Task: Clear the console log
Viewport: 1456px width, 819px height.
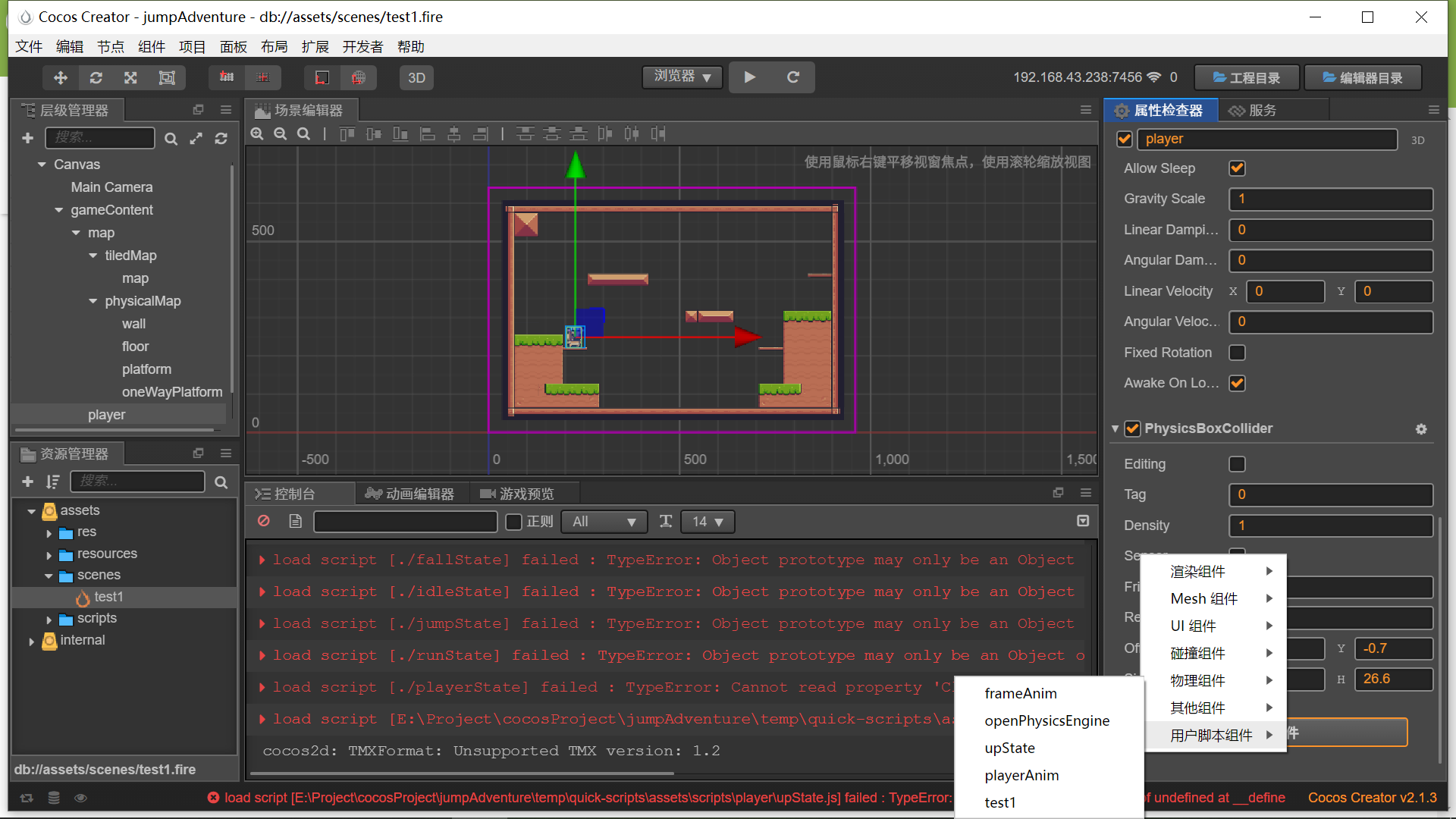Action: pyautogui.click(x=264, y=521)
